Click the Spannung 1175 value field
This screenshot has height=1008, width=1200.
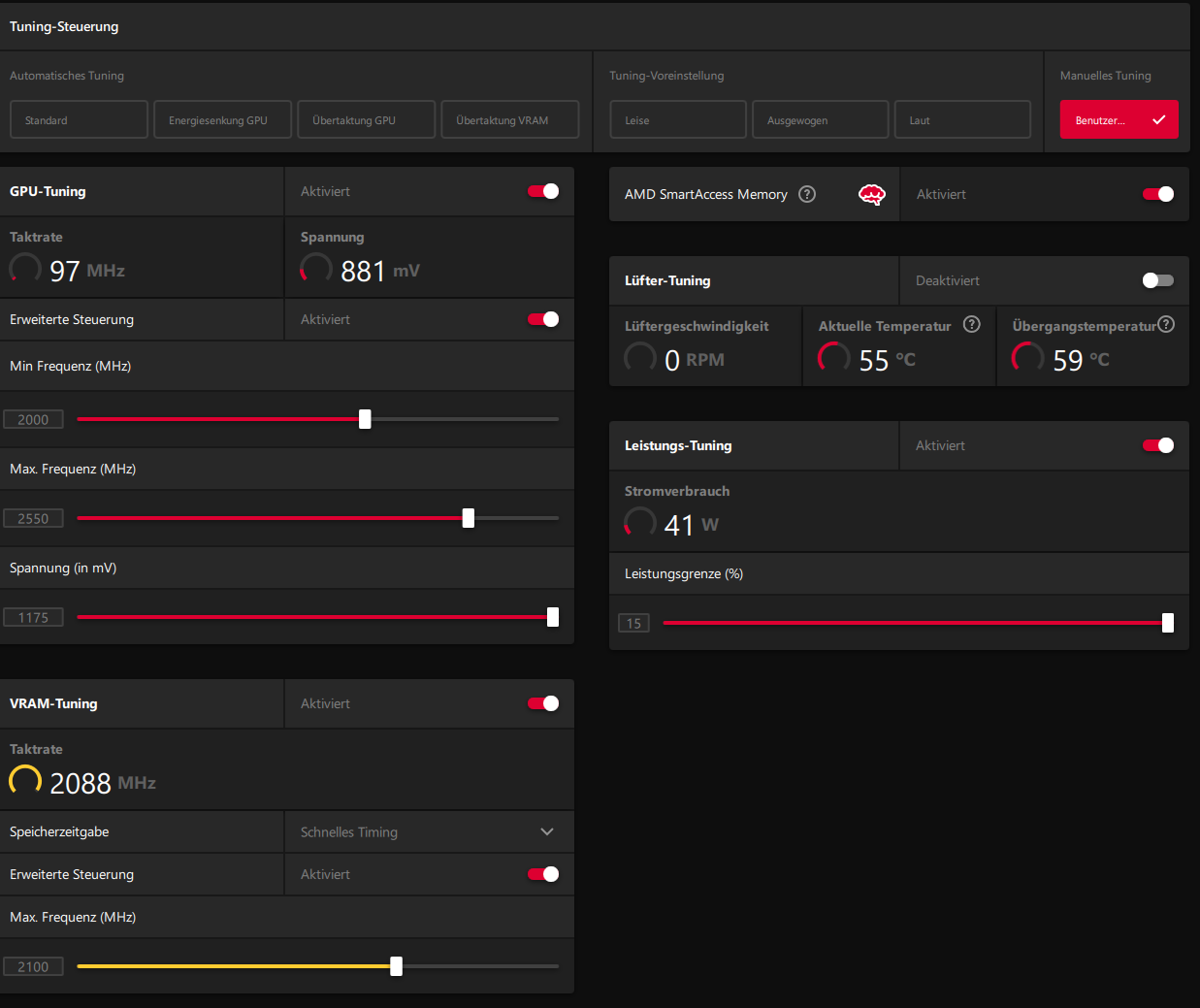point(33,617)
